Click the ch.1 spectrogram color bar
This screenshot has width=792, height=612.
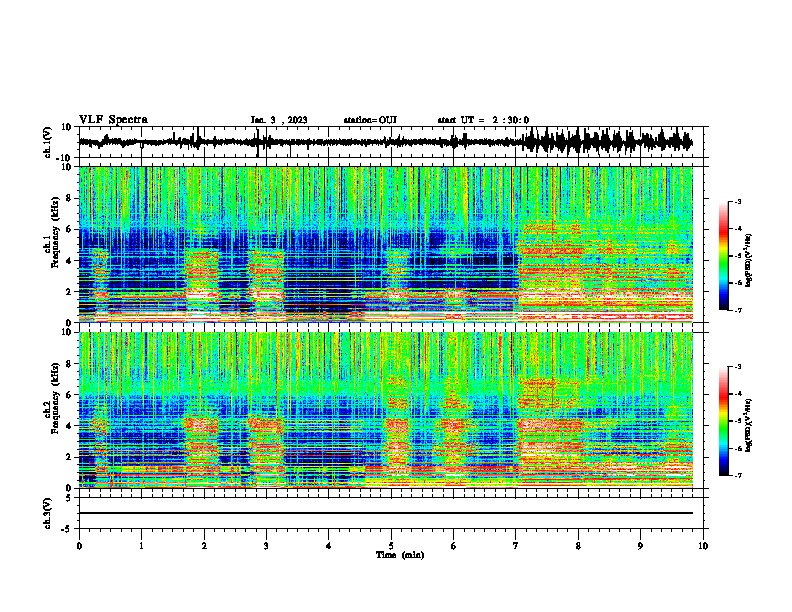(723, 256)
